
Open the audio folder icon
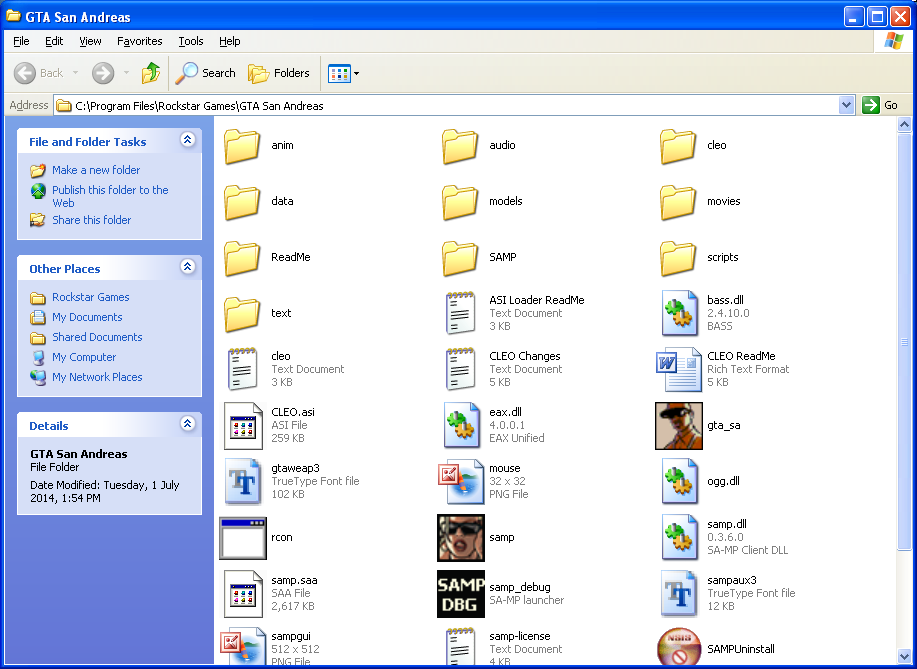pos(460,146)
